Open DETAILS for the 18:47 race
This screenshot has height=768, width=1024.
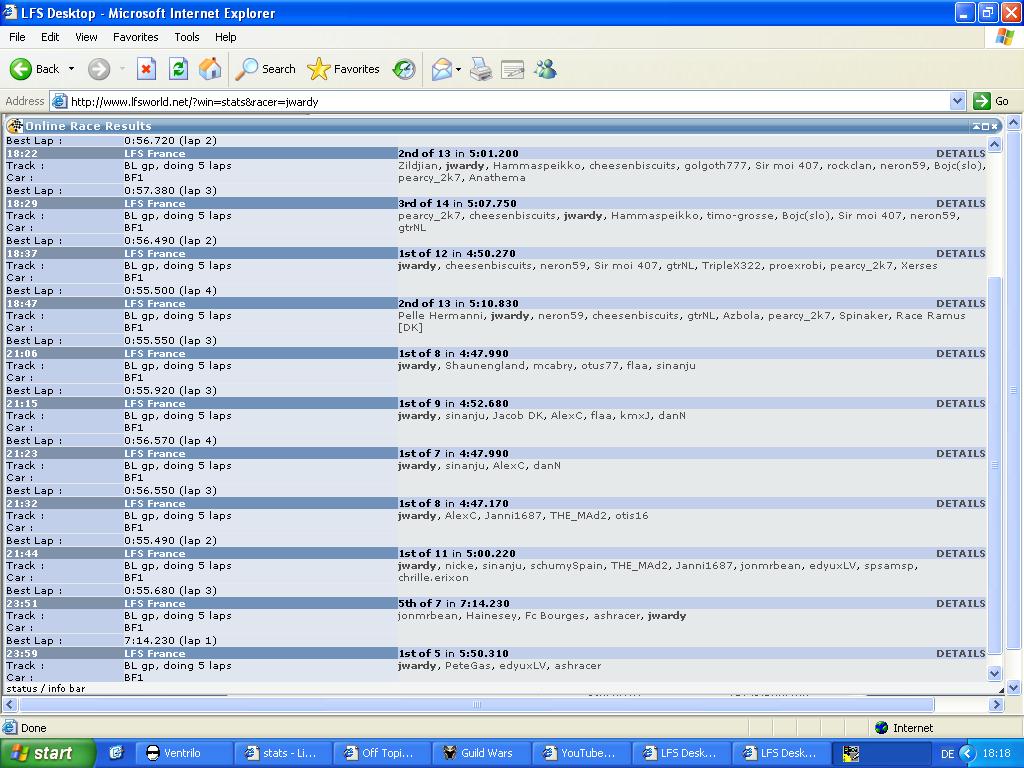[x=961, y=304]
